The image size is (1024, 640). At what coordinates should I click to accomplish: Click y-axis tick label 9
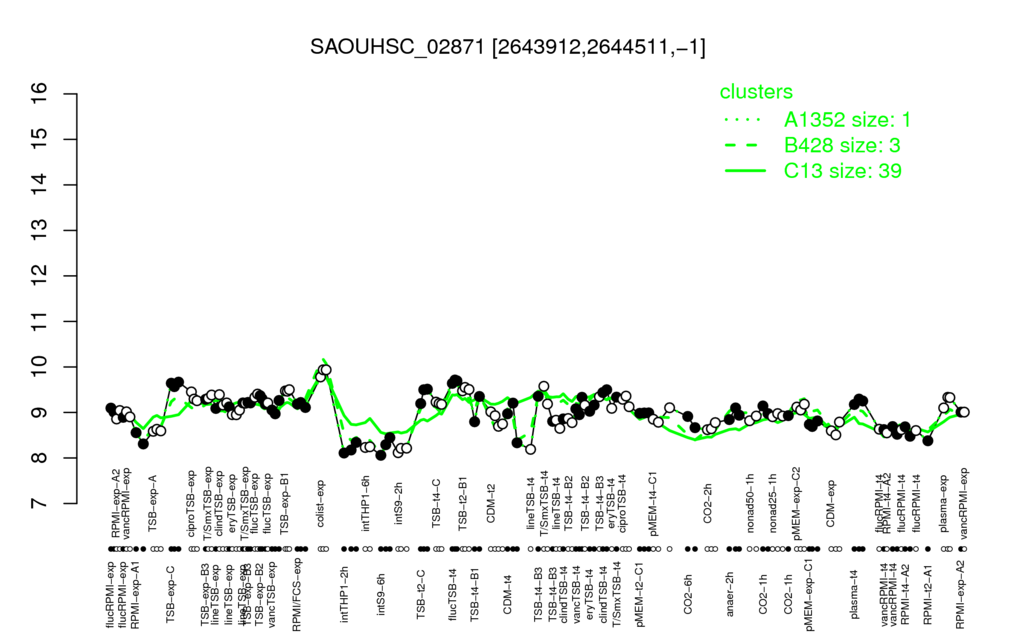[40, 412]
